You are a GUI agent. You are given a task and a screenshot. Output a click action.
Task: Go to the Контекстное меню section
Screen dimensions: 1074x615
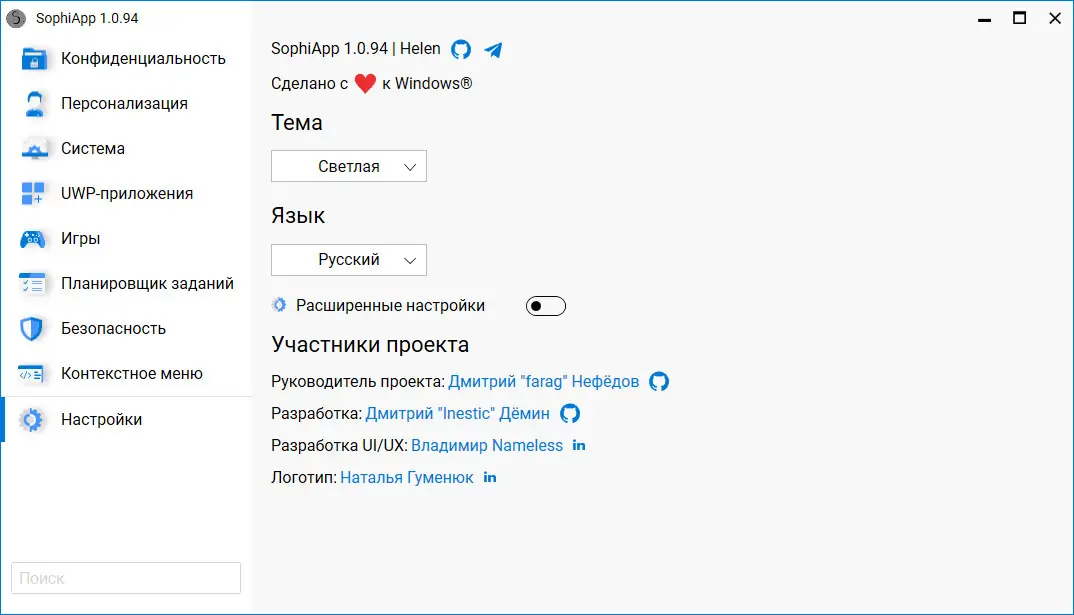point(131,374)
